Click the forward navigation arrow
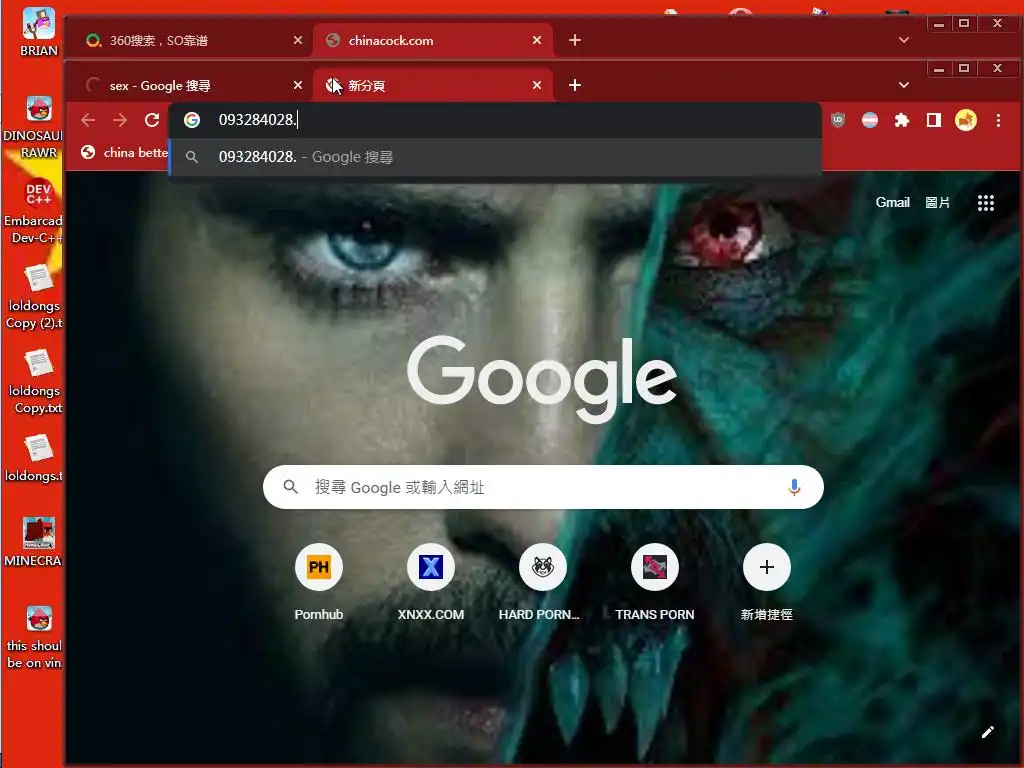Viewport: 1024px width, 768px height. coord(120,120)
